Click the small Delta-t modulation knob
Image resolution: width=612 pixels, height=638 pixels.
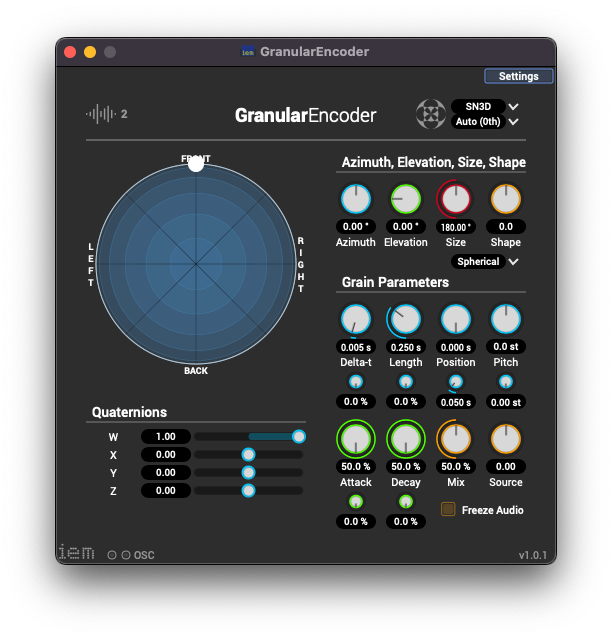[x=356, y=382]
